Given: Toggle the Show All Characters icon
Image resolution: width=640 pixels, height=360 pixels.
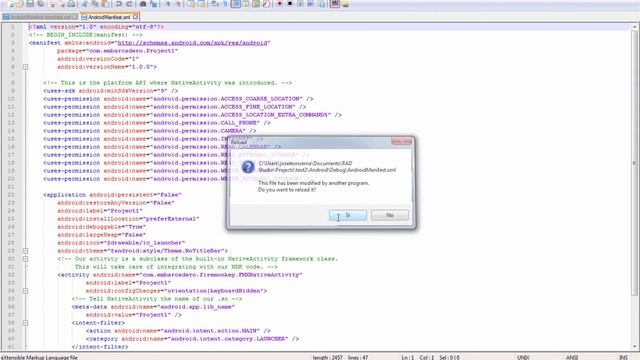Looking at the screenshot, I should click(x=226, y=4).
